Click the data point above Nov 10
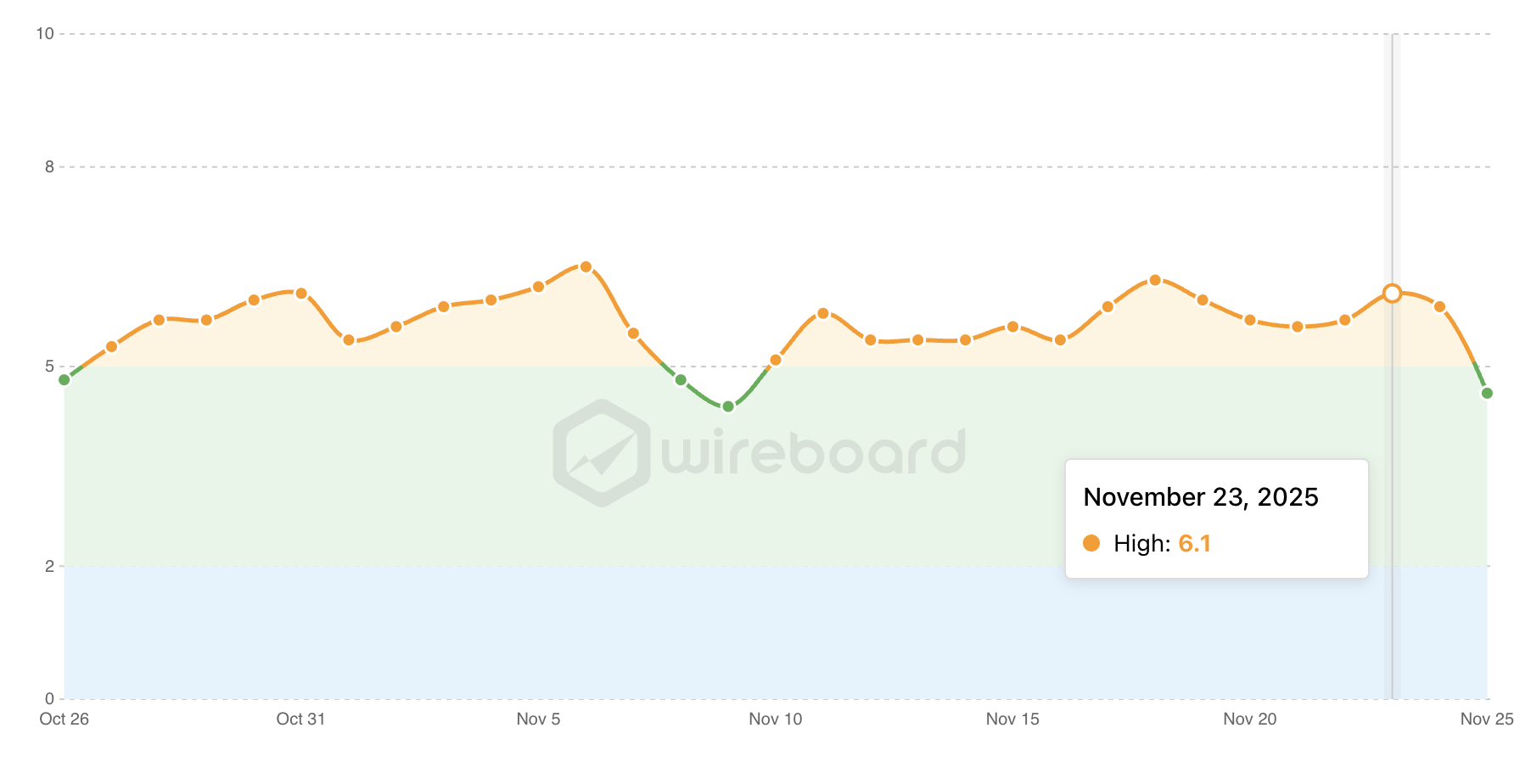Image resolution: width=1531 pixels, height=784 pixels. click(x=776, y=361)
